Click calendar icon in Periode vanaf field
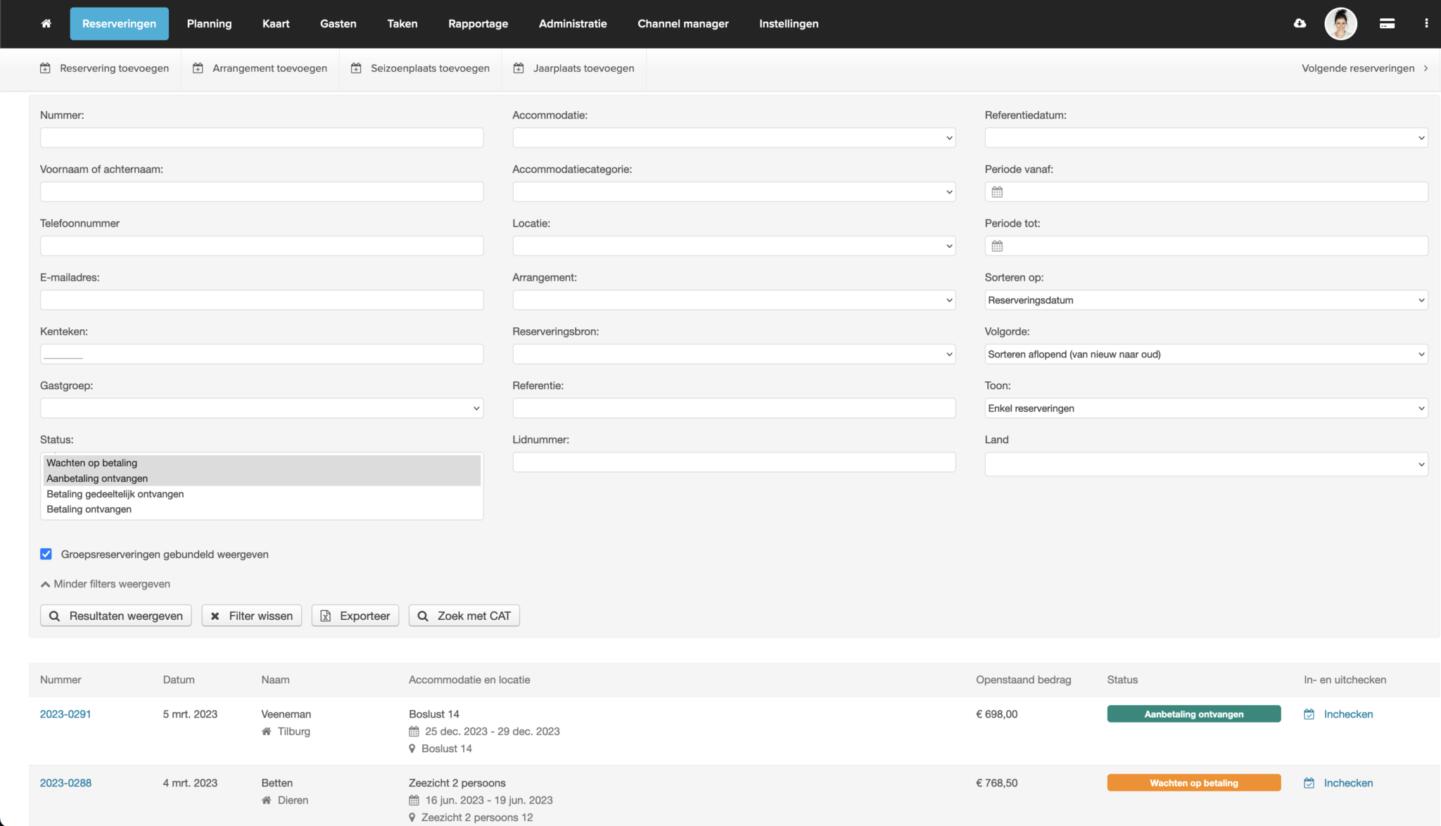 tap(997, 192)
